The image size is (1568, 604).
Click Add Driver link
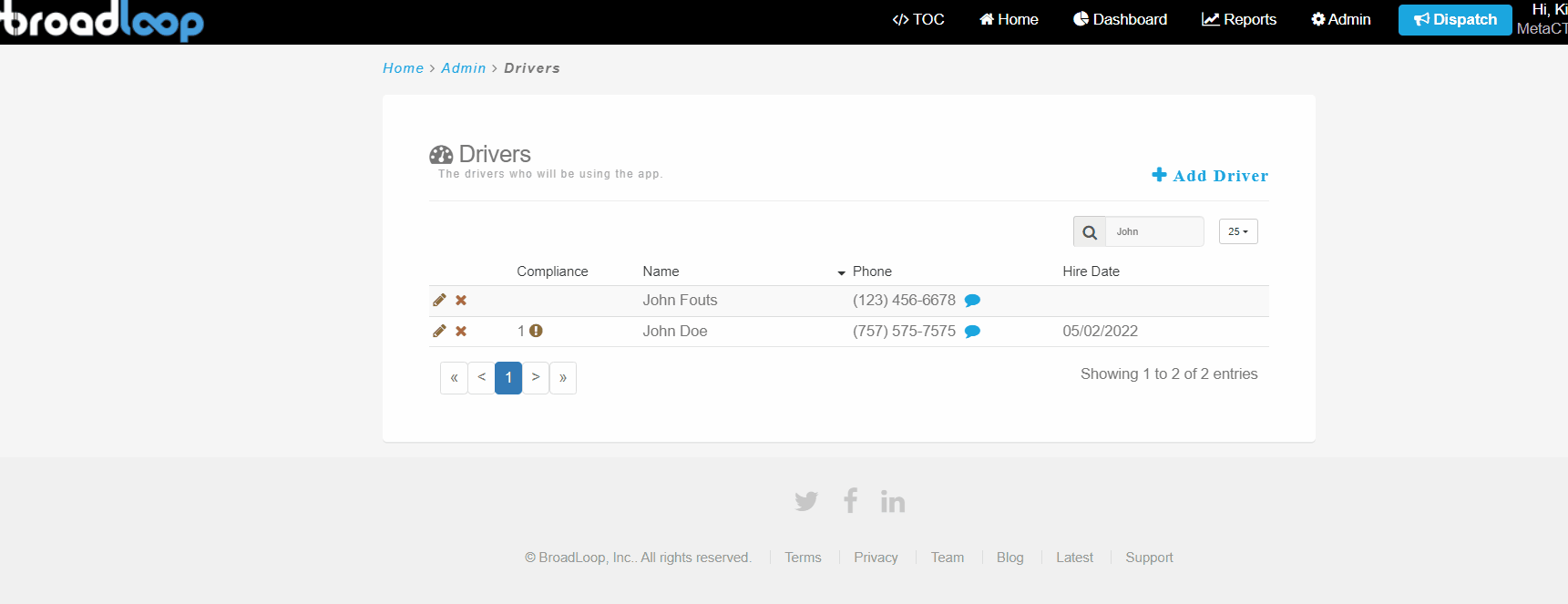[x=1210, y=175]
